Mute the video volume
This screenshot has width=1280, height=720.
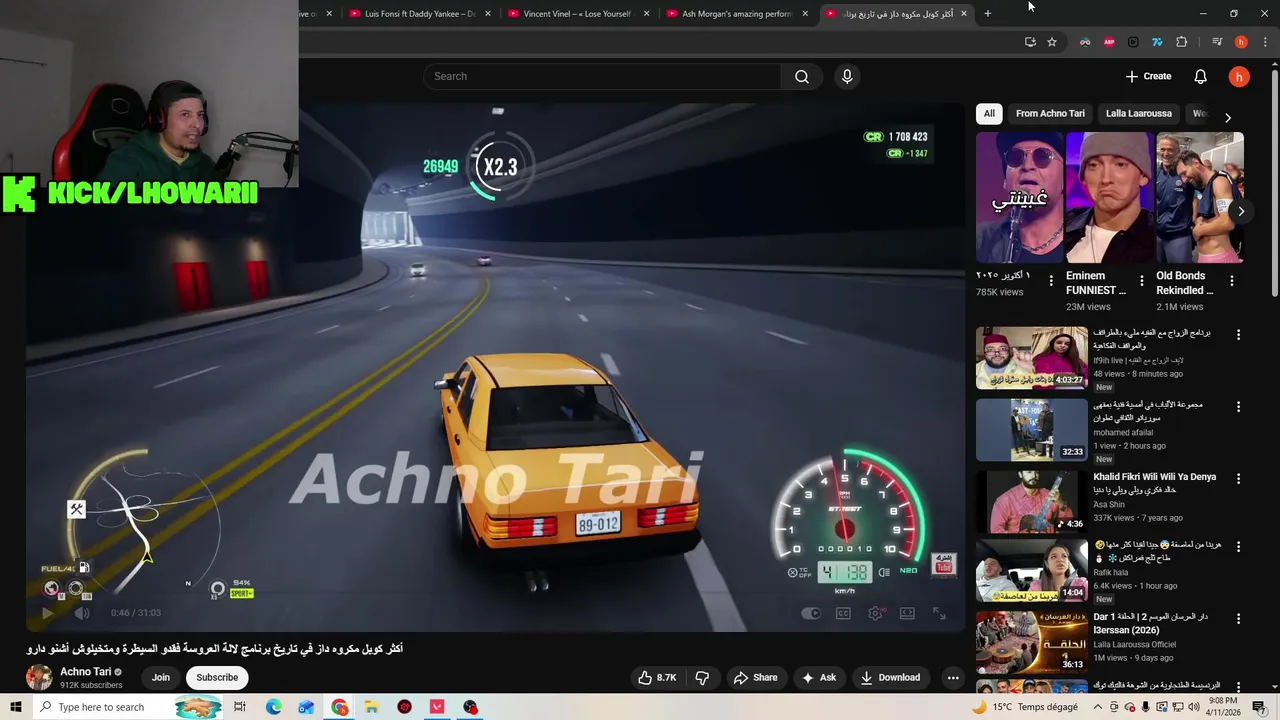pyautogui.click(x=83, y=613)
